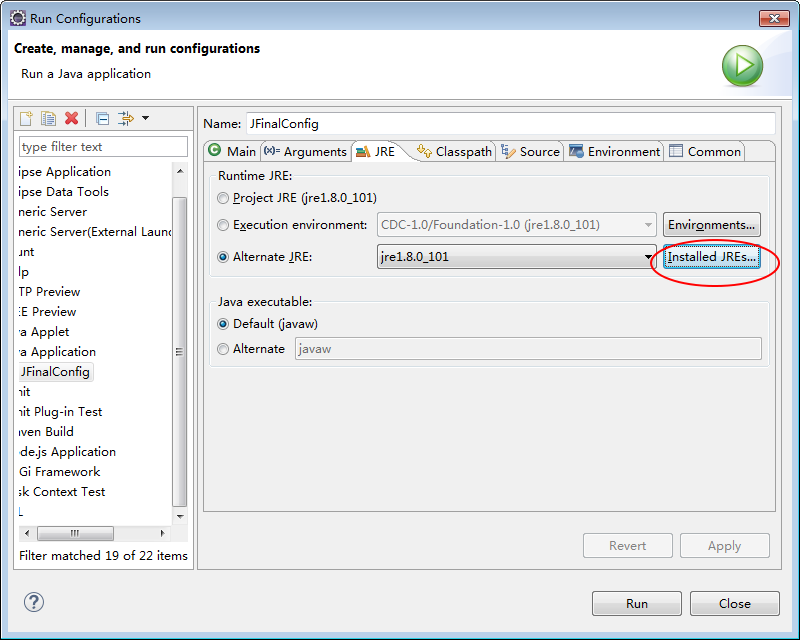Click the green Run icon in the dialog header
800x640 pixels.
point(742,66)
